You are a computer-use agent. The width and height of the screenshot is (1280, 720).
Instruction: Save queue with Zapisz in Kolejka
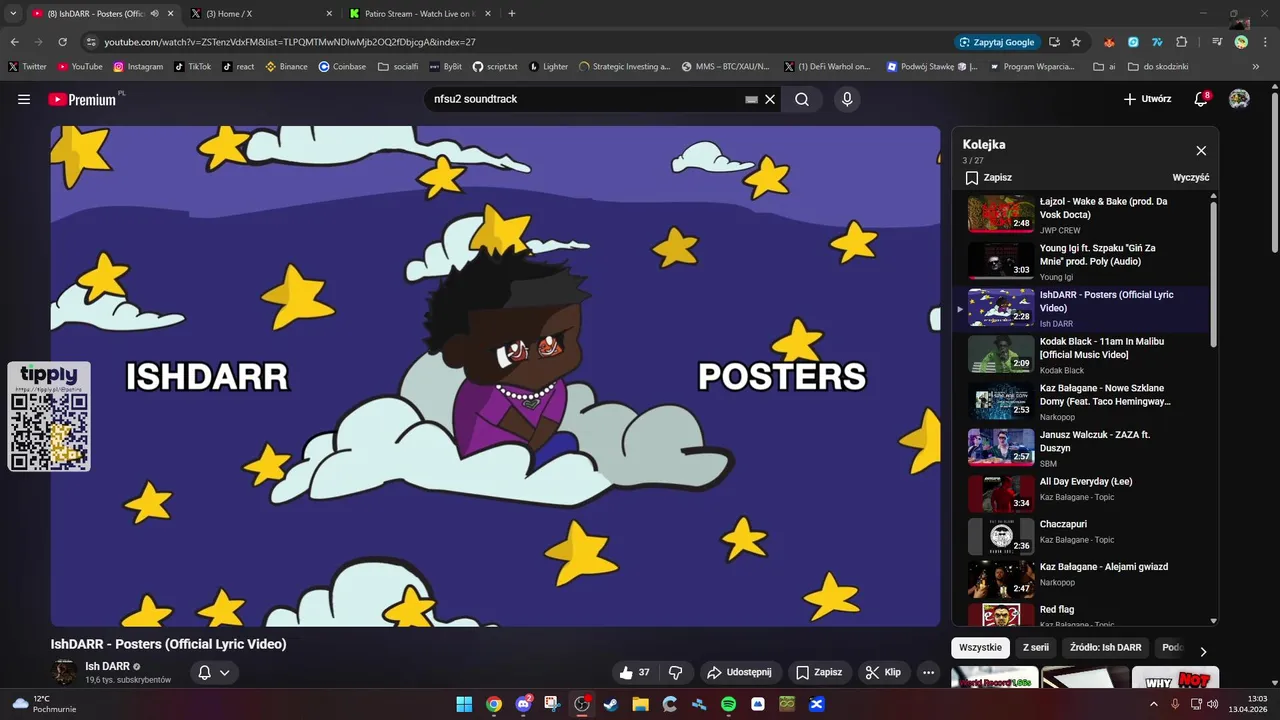988,177
